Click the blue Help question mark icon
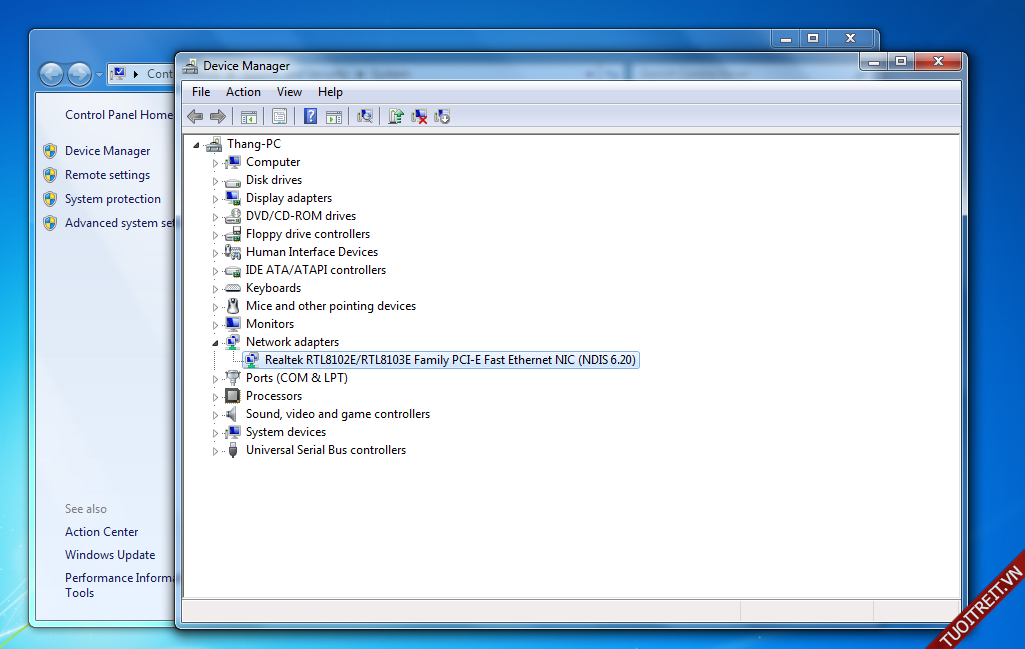This screenshot has width=1025, height=649. [x=311, y=116]
